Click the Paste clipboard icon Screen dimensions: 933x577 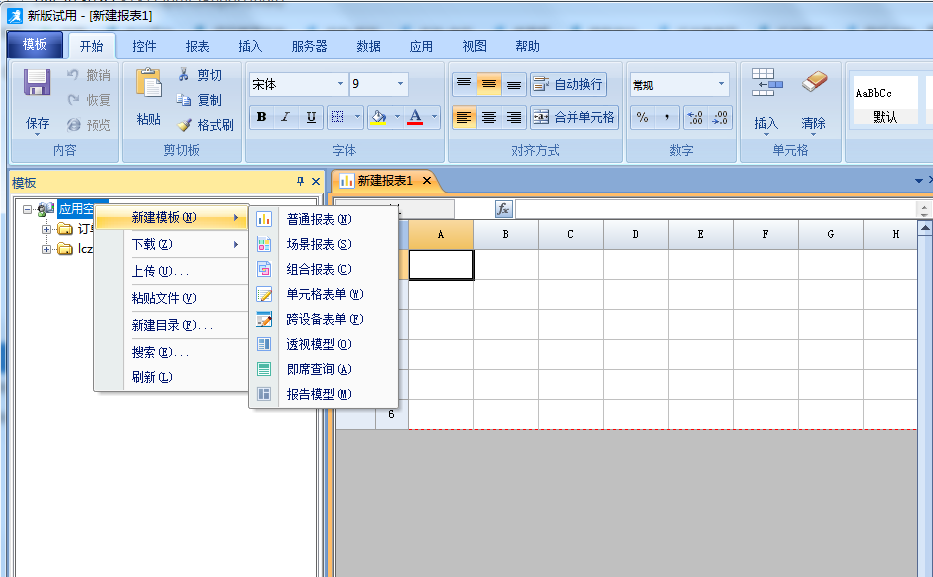coord(148,84)
